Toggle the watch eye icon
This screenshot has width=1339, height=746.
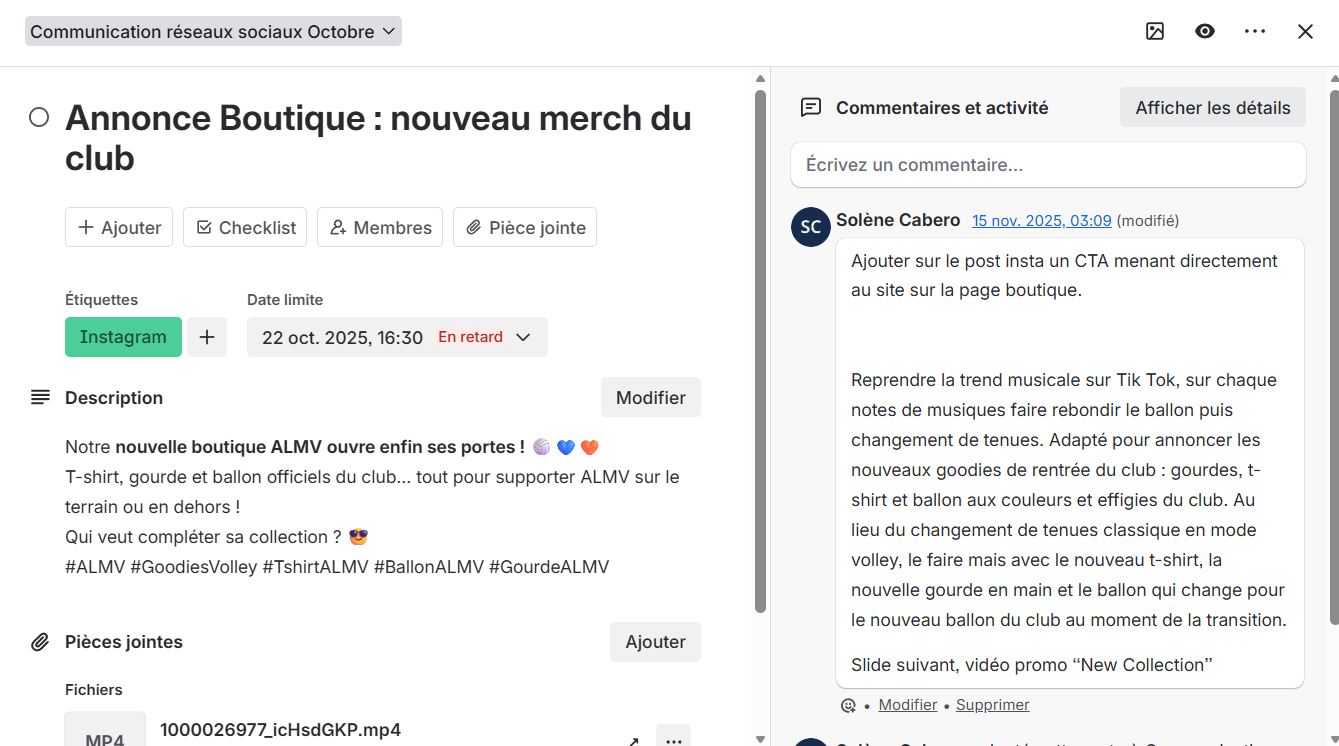coord(1205,31)
